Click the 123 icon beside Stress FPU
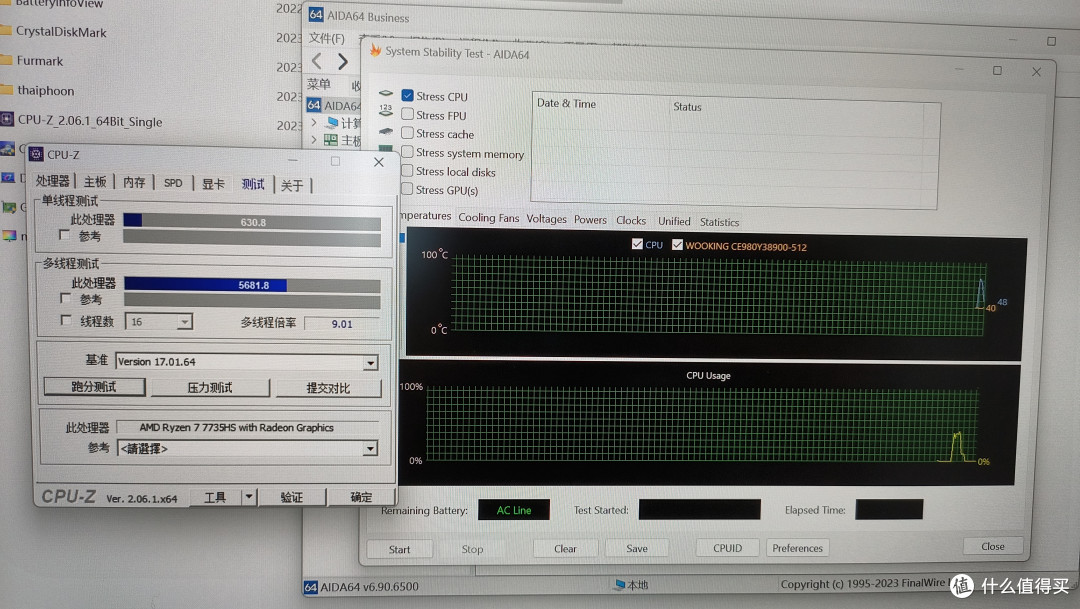Image resolution: width=1080 pixels, height=609 pixels. pyautogui.click(x=386, y=110)
